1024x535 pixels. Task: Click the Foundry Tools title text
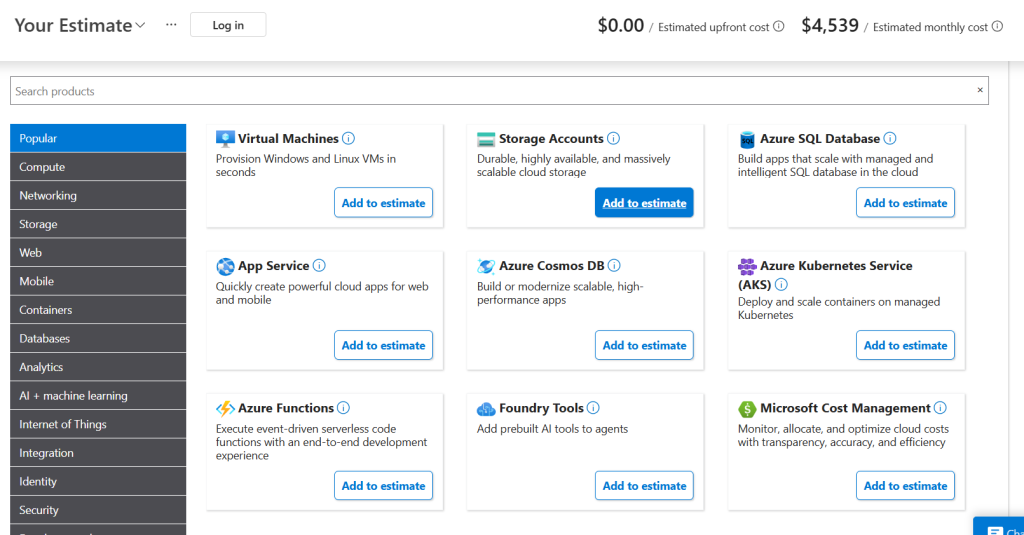pos(541,408)
